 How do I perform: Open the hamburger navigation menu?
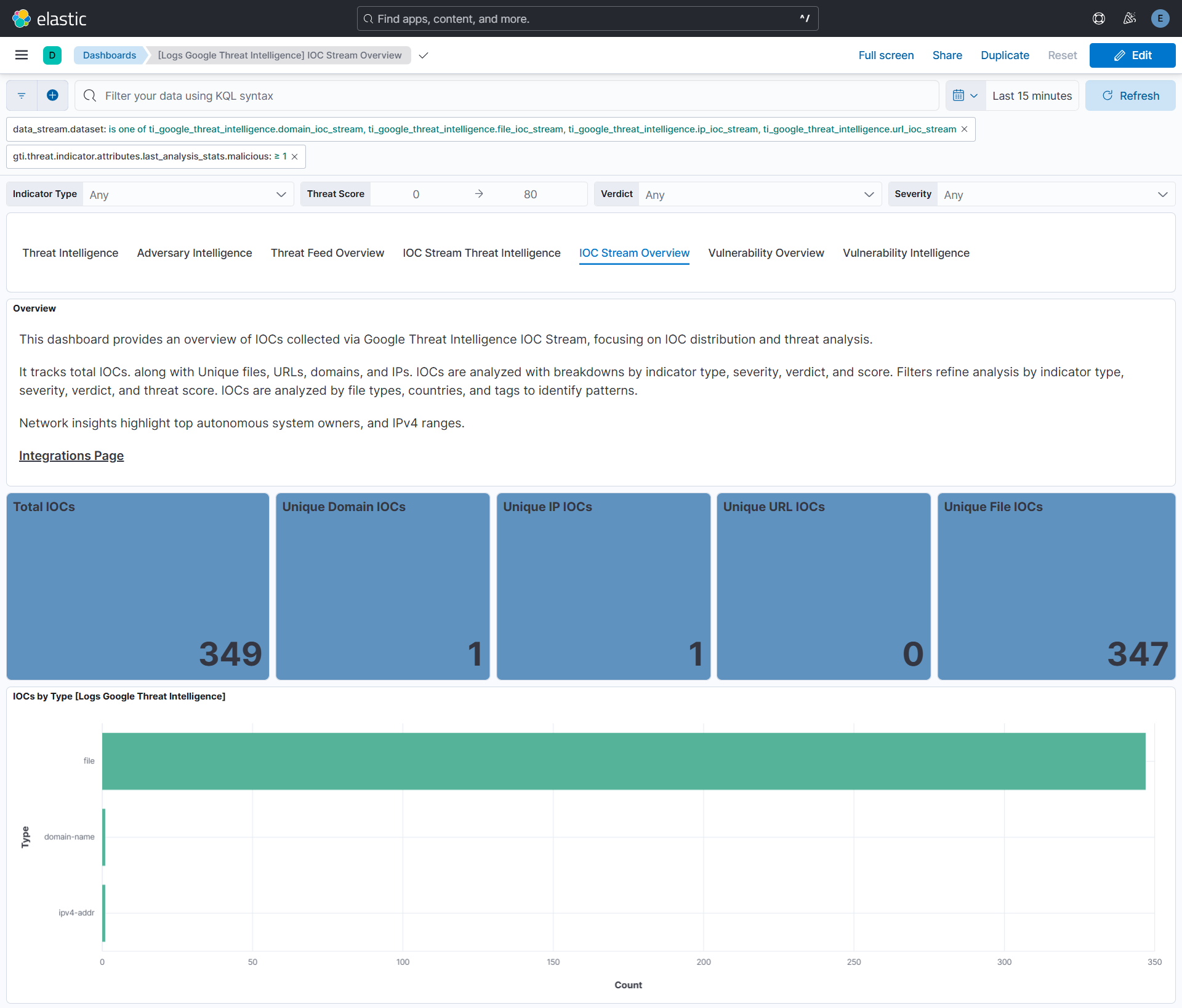coord(22,55)
